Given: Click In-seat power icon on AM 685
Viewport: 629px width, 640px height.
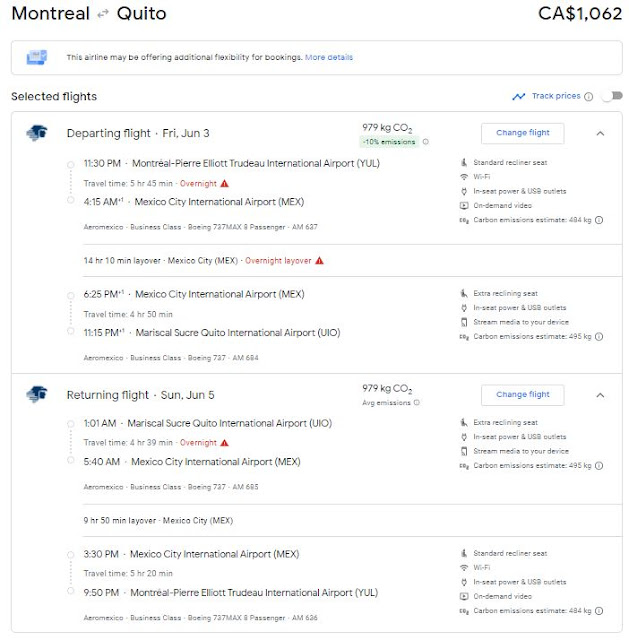Looking at the screenshot, I should click(x=464, y=437).
